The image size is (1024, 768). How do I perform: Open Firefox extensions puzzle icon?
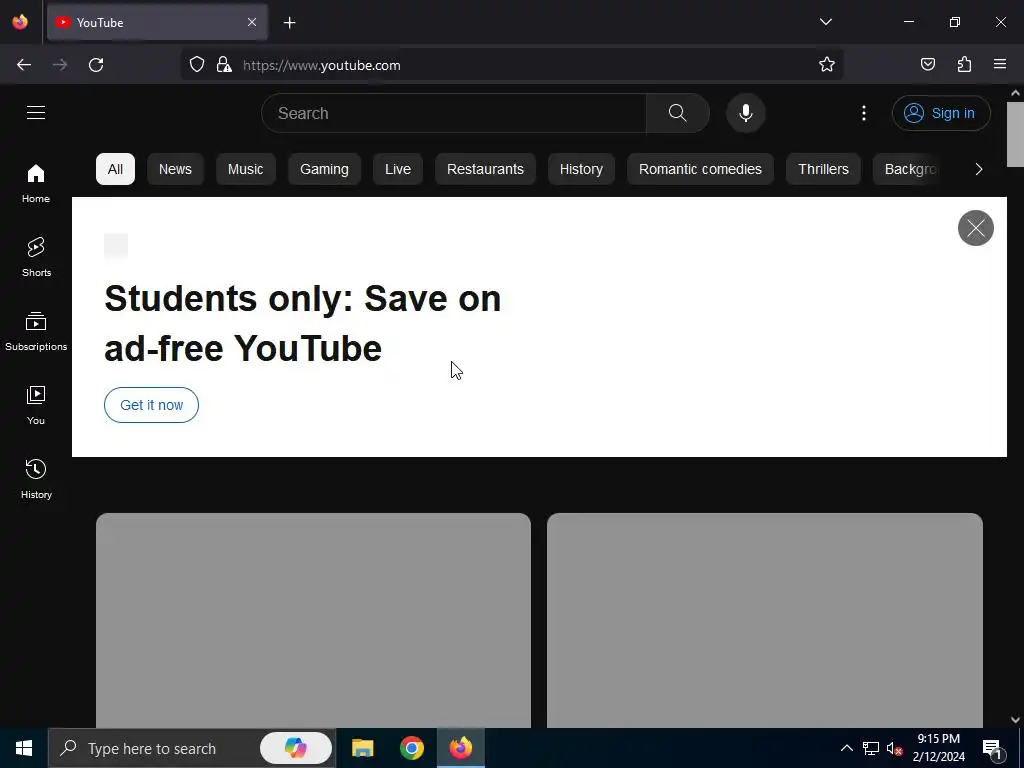(x=965, y=64)
